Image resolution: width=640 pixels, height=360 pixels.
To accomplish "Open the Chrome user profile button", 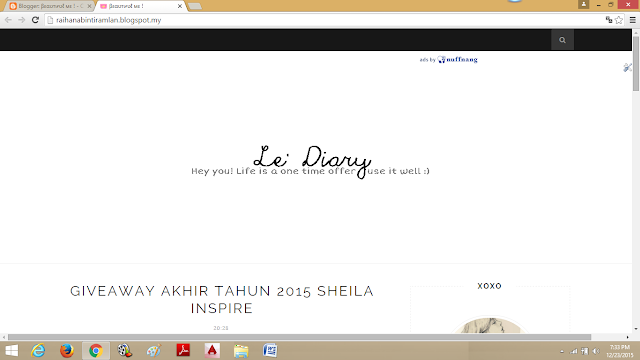I will (583, 4).
